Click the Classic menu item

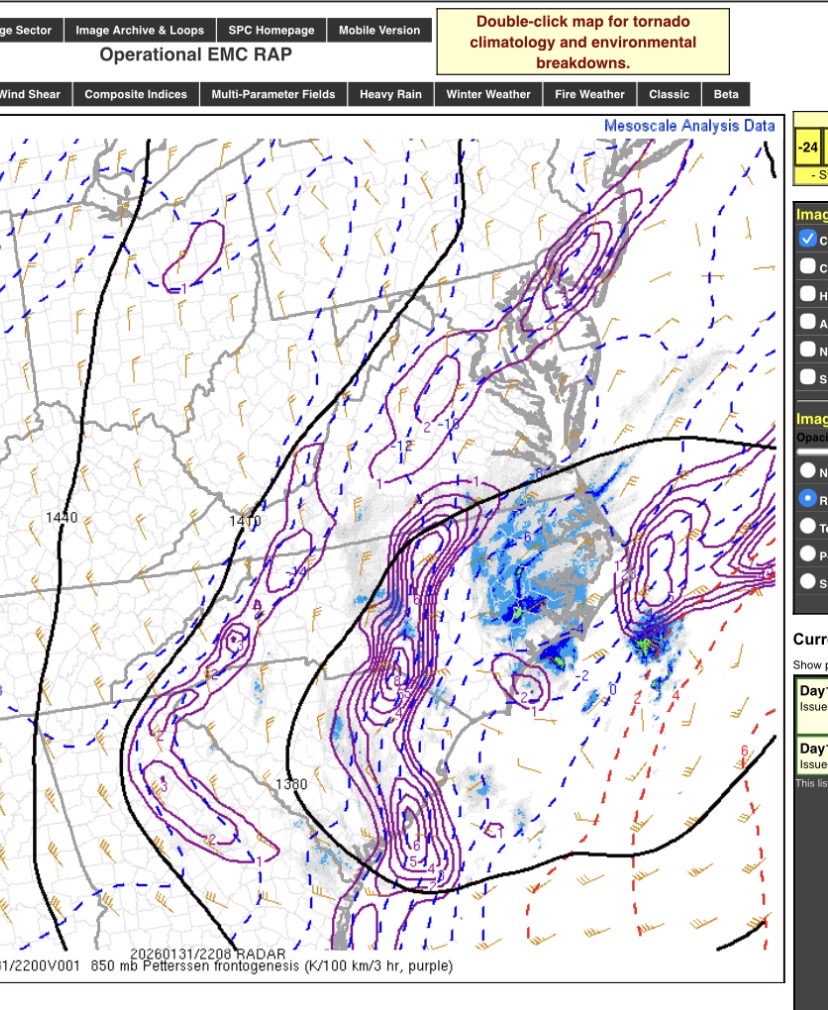click(x=668, y=94)
